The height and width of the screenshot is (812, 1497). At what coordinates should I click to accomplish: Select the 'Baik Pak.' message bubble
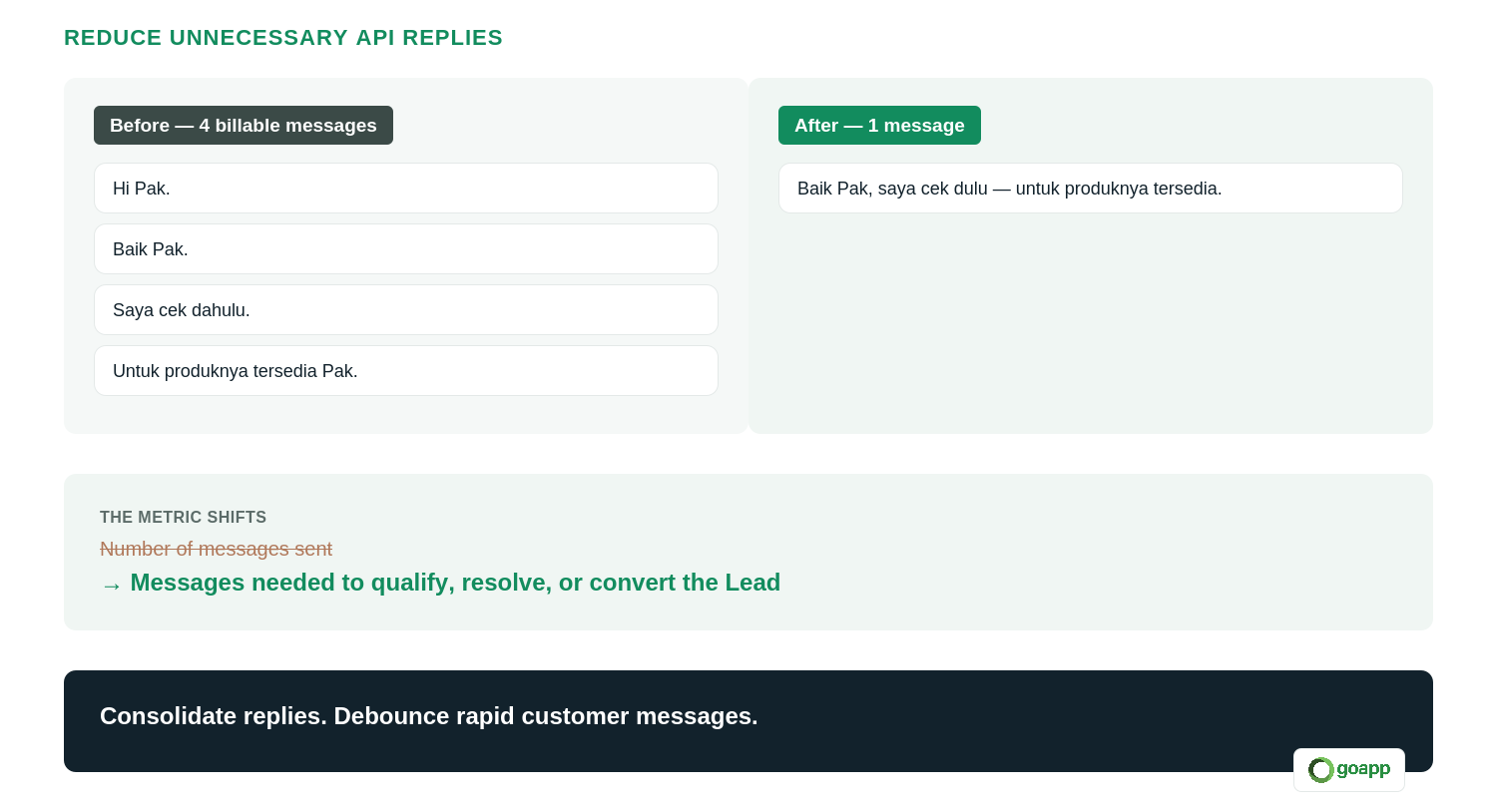point(406,249)
